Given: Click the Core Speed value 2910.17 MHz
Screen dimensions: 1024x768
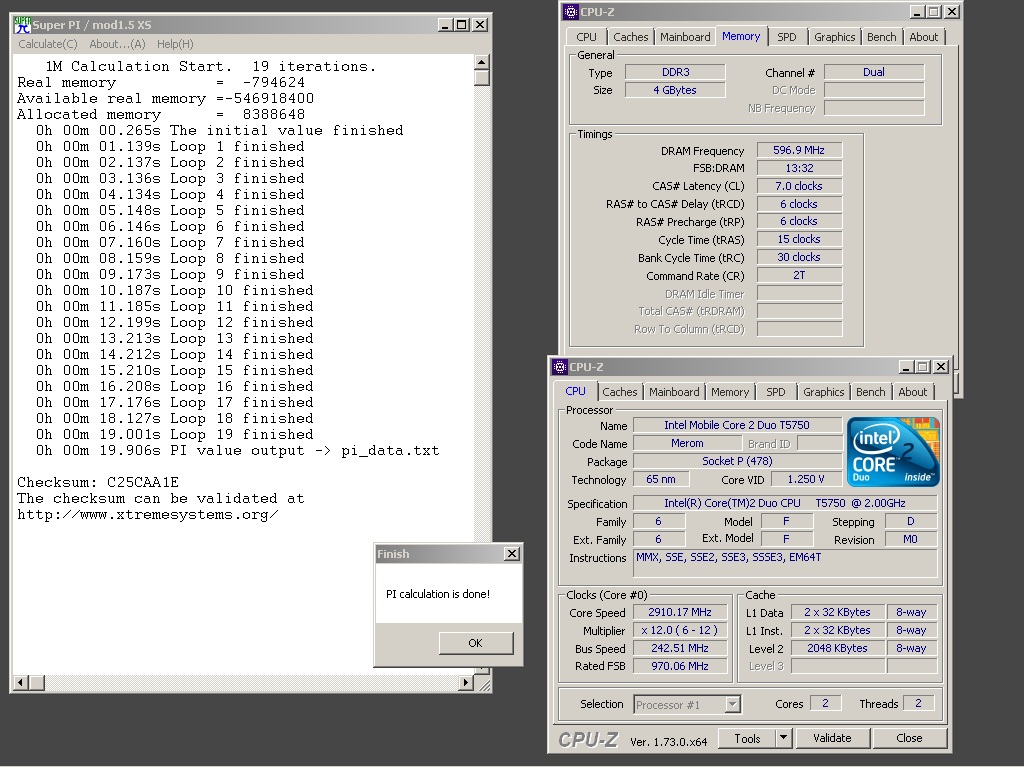Looking at the screenshot, I should tap(680, 613).
